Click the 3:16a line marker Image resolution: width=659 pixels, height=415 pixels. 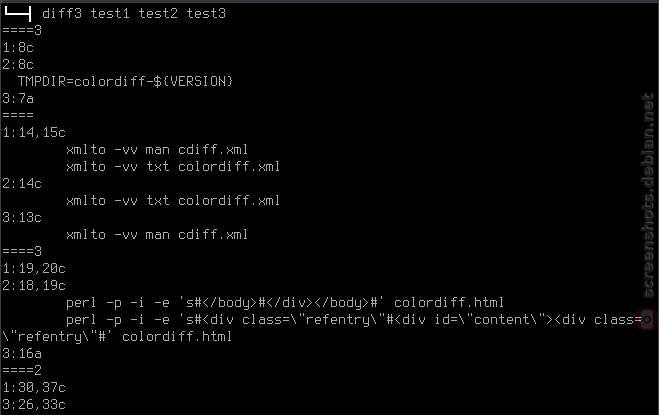click(22, 353)
